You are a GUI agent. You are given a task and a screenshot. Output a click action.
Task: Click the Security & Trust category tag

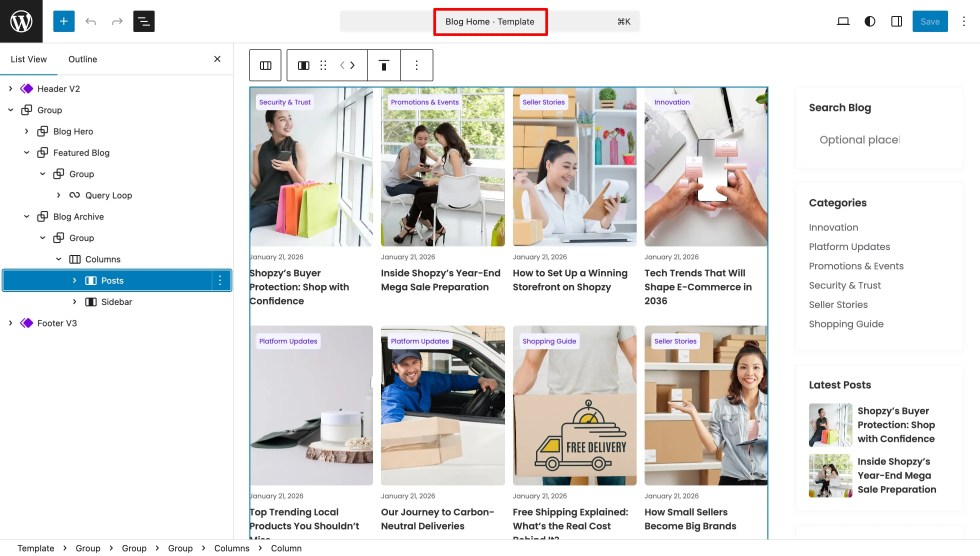tap(285, 102)
